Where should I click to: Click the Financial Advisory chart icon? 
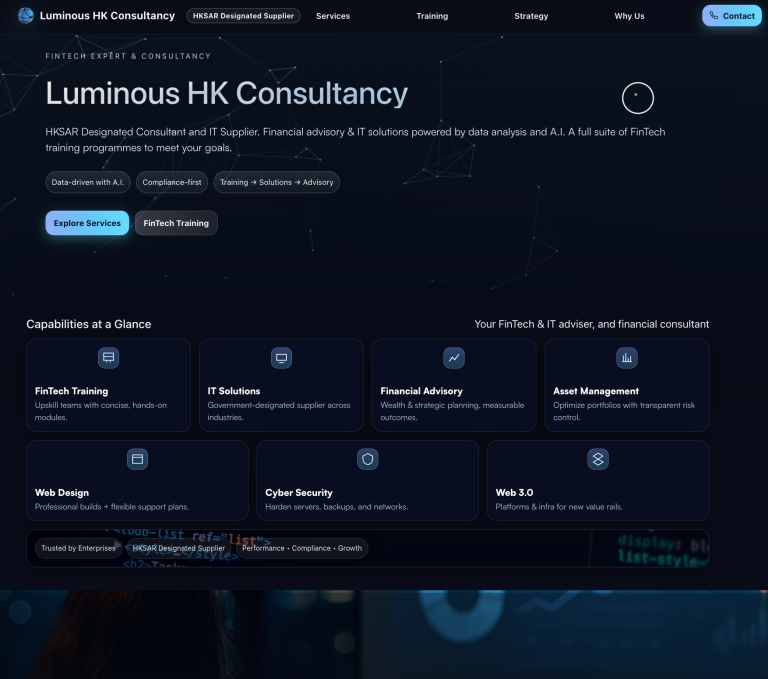454,357
